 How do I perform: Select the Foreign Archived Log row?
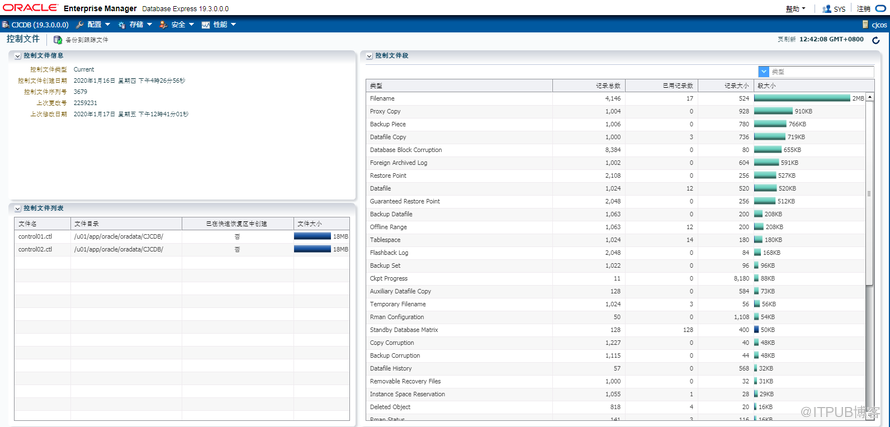(616, 163)
